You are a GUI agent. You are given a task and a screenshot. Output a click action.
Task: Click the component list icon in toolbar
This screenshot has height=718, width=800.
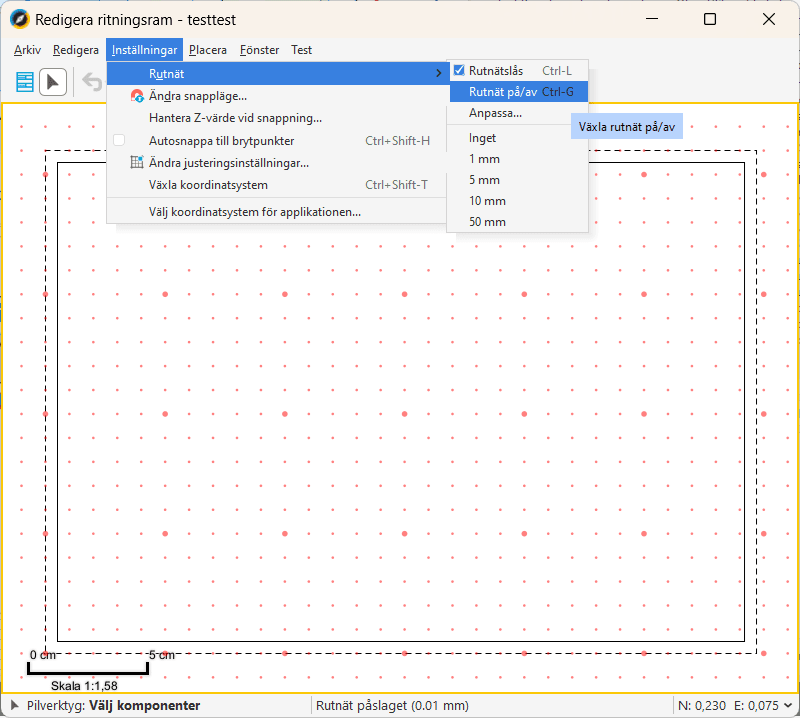tap(25, 82)
